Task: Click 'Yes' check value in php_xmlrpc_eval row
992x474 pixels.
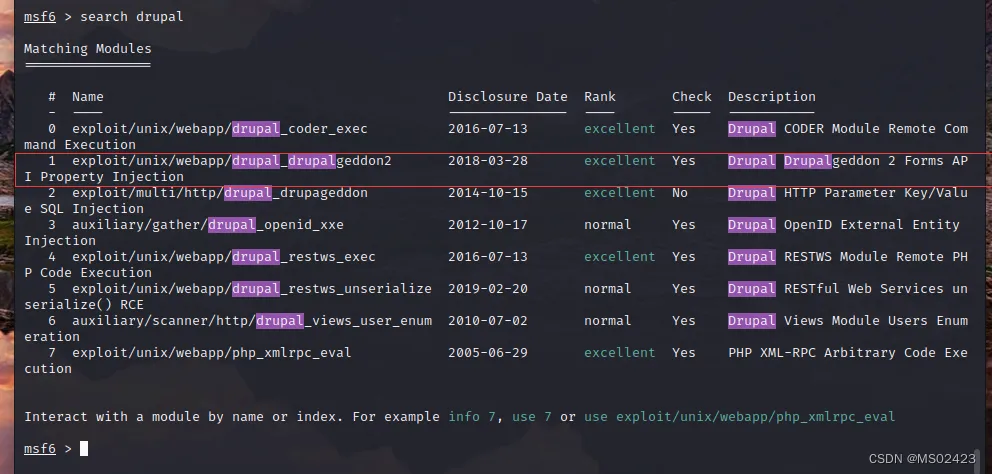Action: pos(683,352)
